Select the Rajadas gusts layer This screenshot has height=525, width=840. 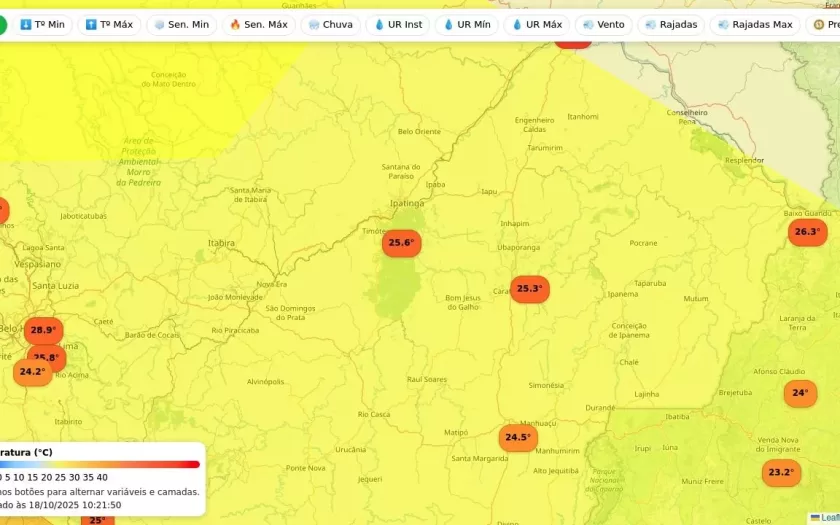pos(671,24)
